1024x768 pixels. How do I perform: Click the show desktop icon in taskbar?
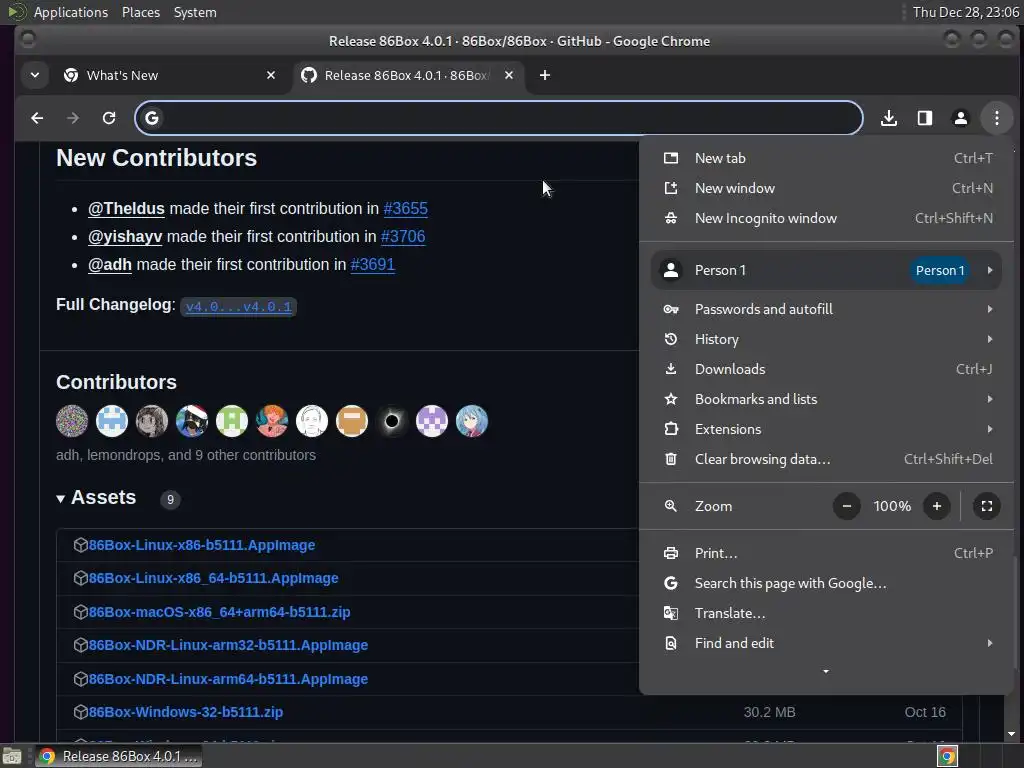12,756
